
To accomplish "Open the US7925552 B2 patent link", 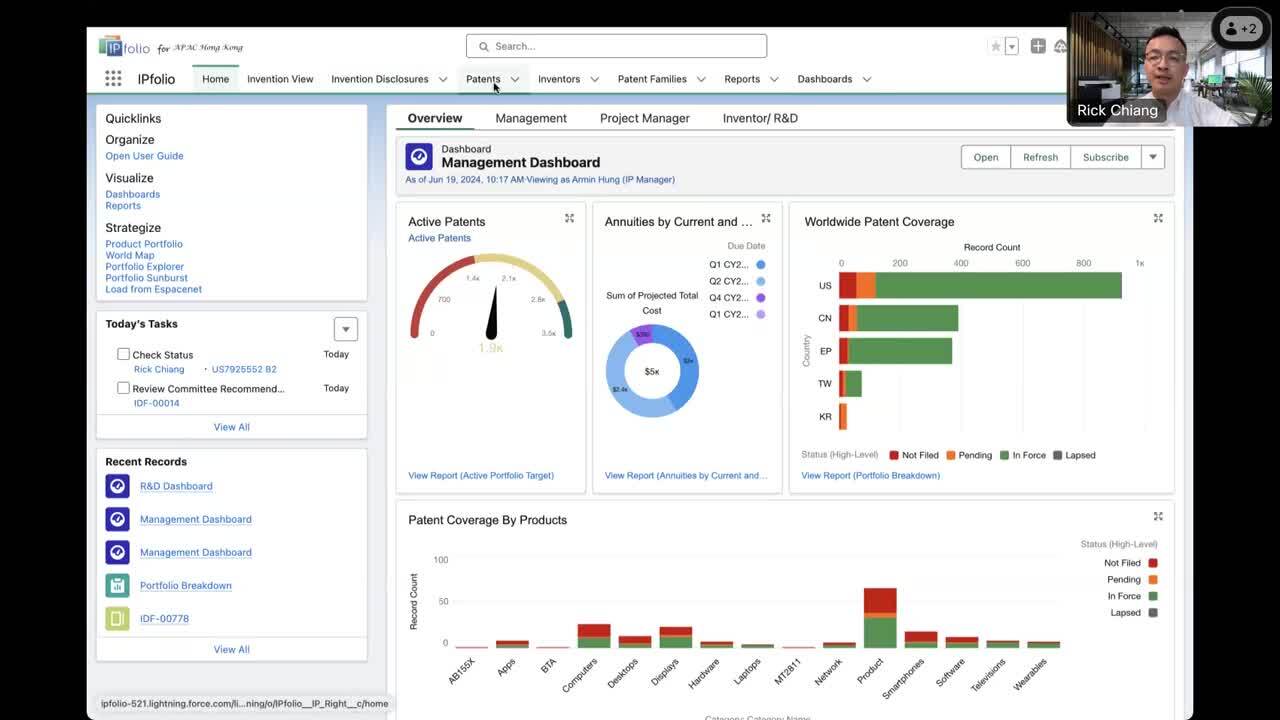I will pyautogui.click(x=244, y=369).
